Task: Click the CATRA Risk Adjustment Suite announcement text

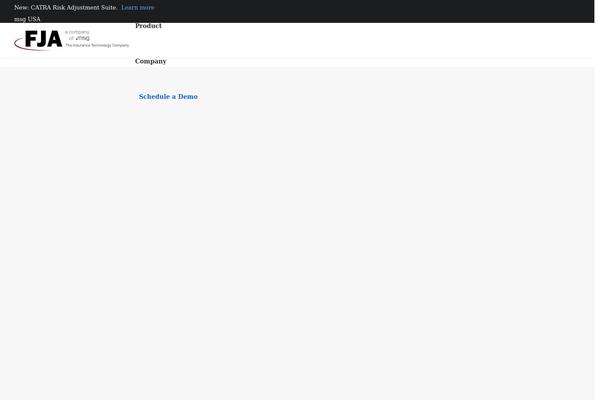Action: tap(66, 8)
